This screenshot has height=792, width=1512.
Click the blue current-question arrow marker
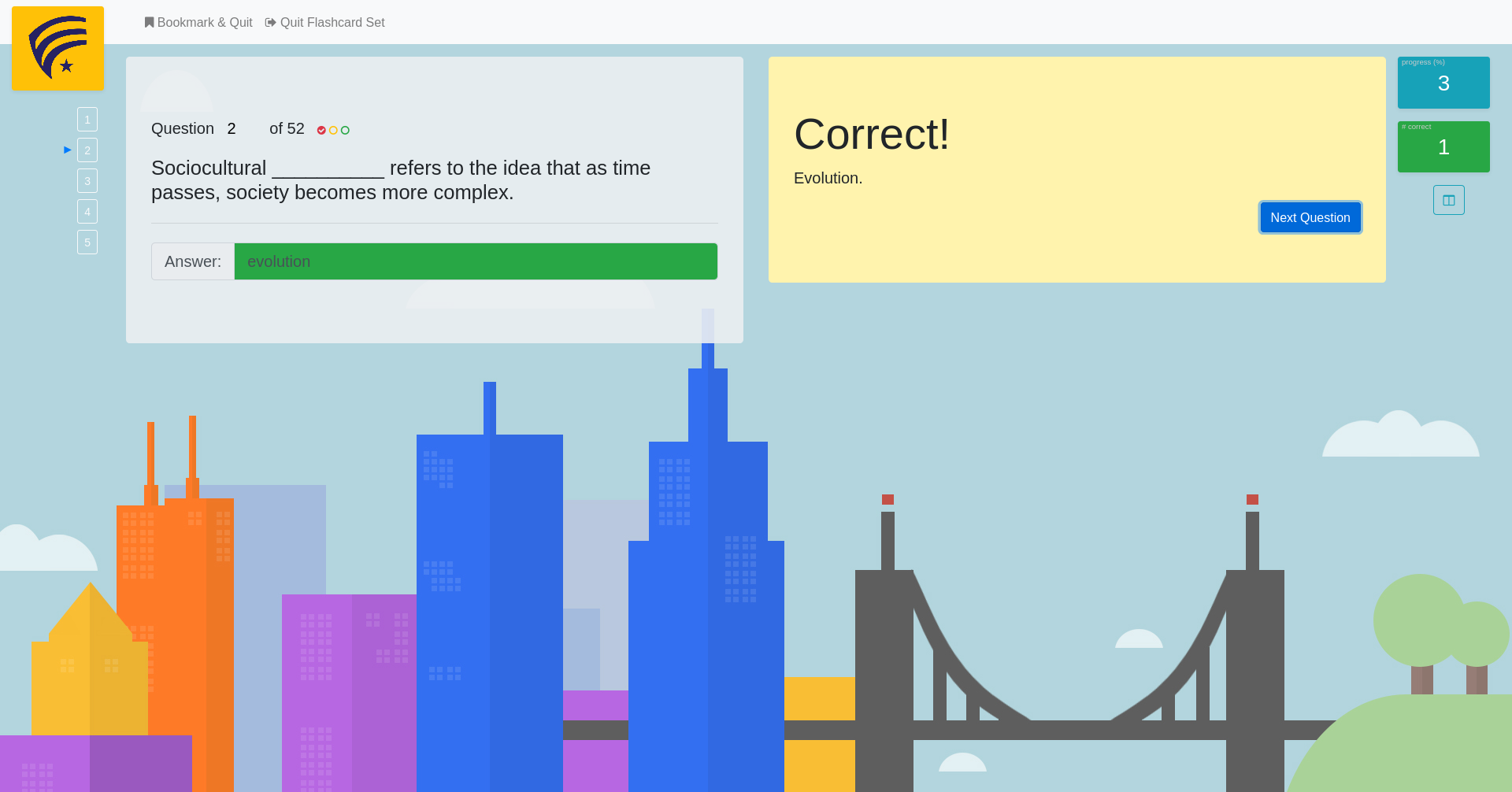click(x=68, y=150)
